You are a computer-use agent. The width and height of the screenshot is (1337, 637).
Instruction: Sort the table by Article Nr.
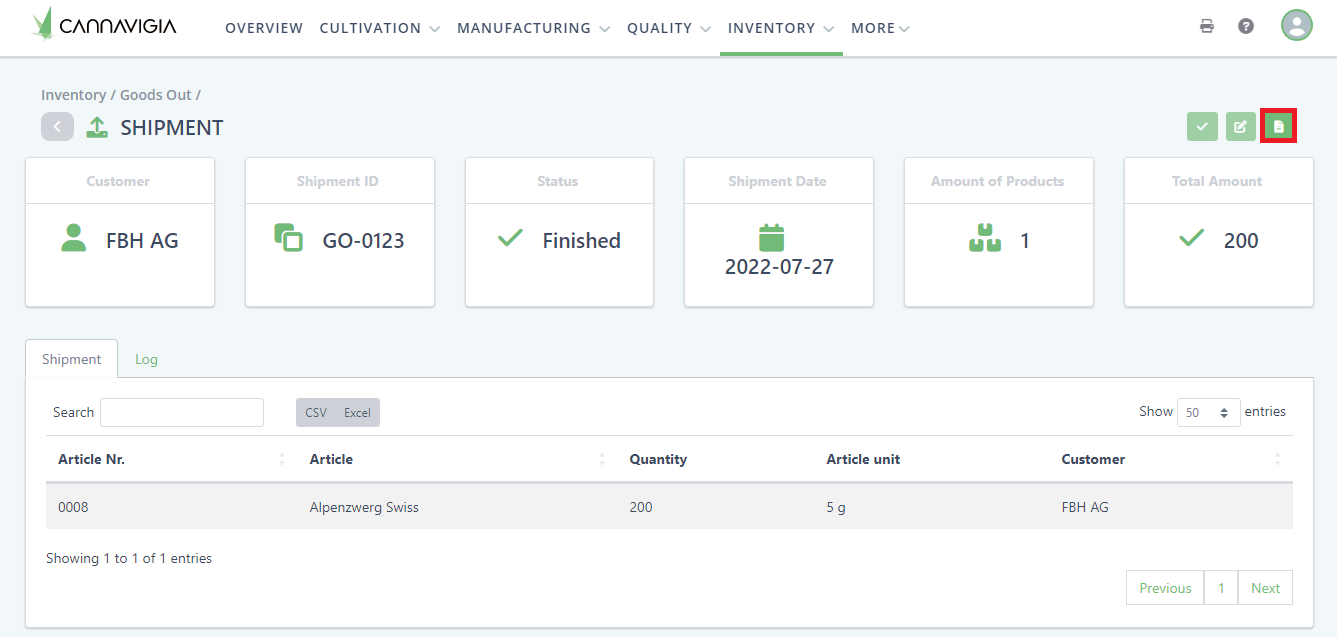point(92,459)
